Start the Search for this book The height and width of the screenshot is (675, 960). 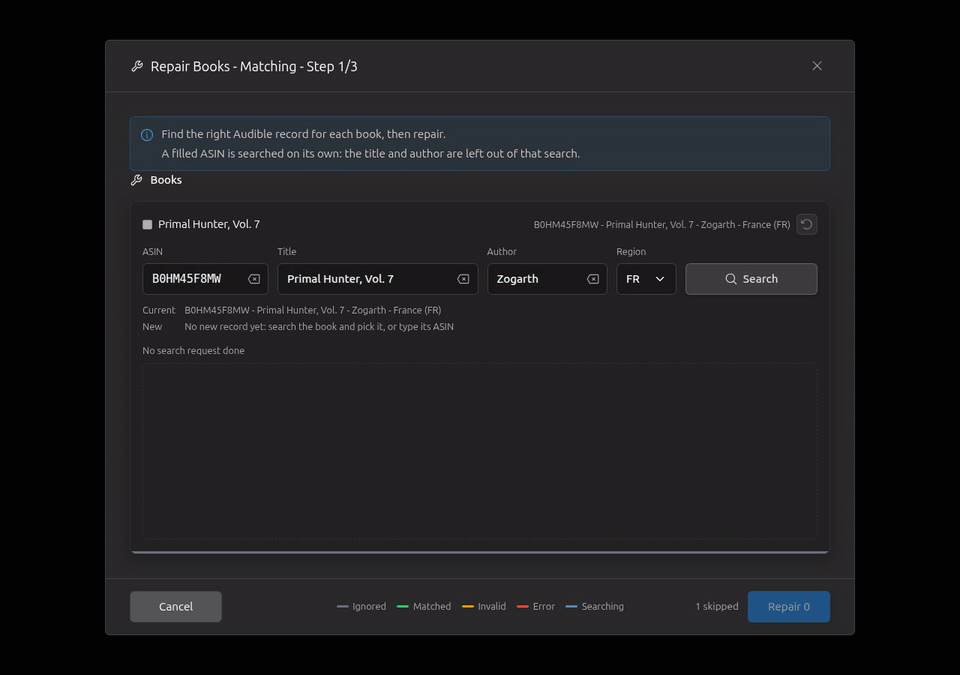[751, 279]
